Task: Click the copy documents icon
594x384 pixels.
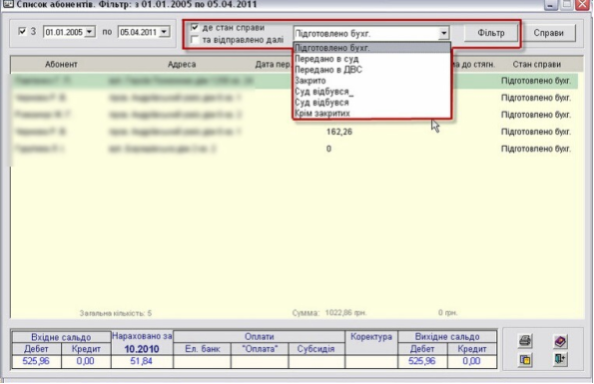Action: coord(525,359)
